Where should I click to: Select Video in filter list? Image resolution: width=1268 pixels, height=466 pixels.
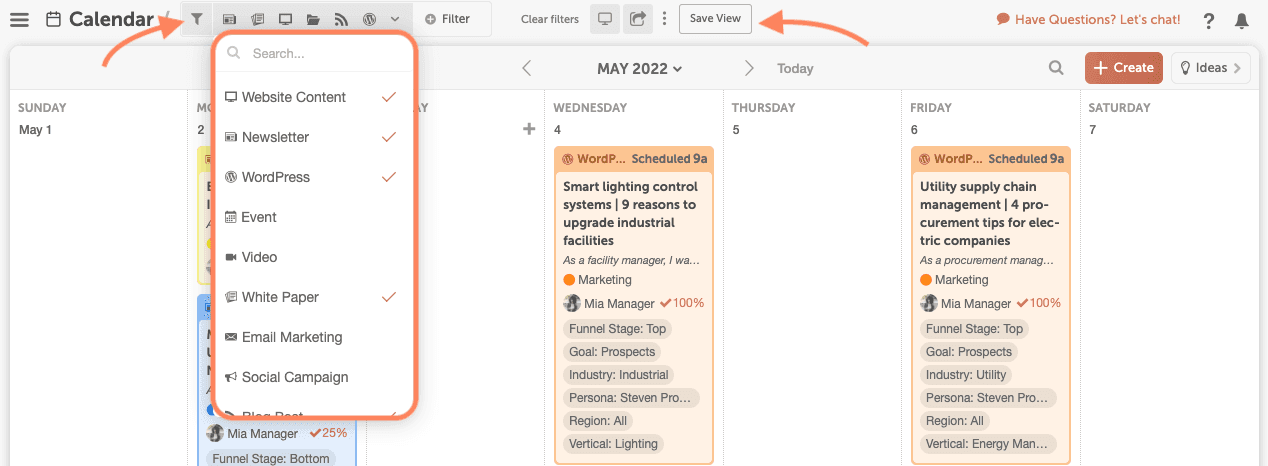coord(315,257)
